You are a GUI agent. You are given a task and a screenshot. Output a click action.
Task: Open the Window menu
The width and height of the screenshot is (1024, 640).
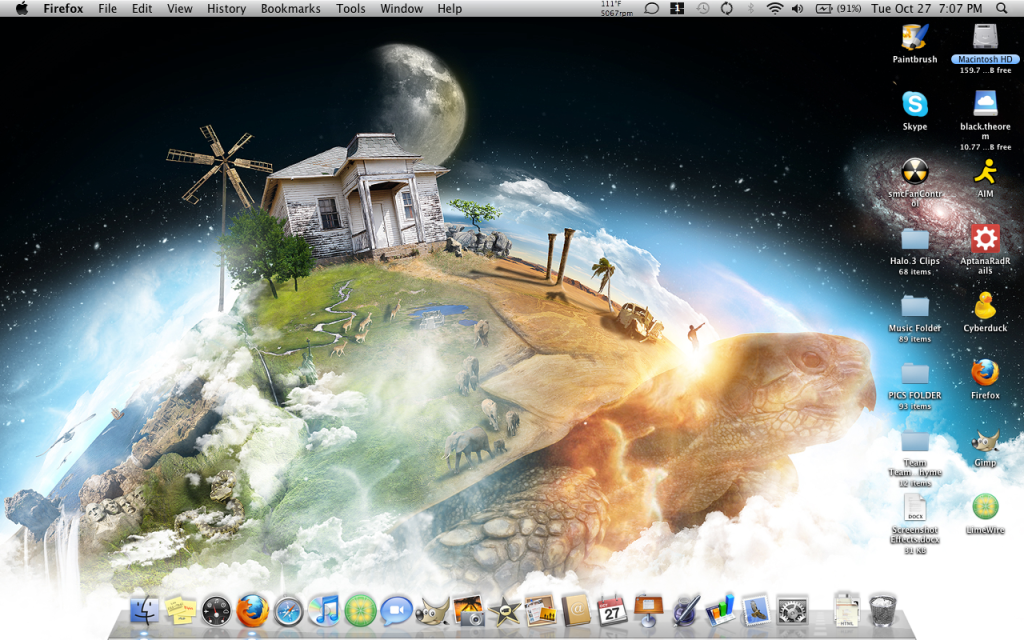(x=402, y=8)
